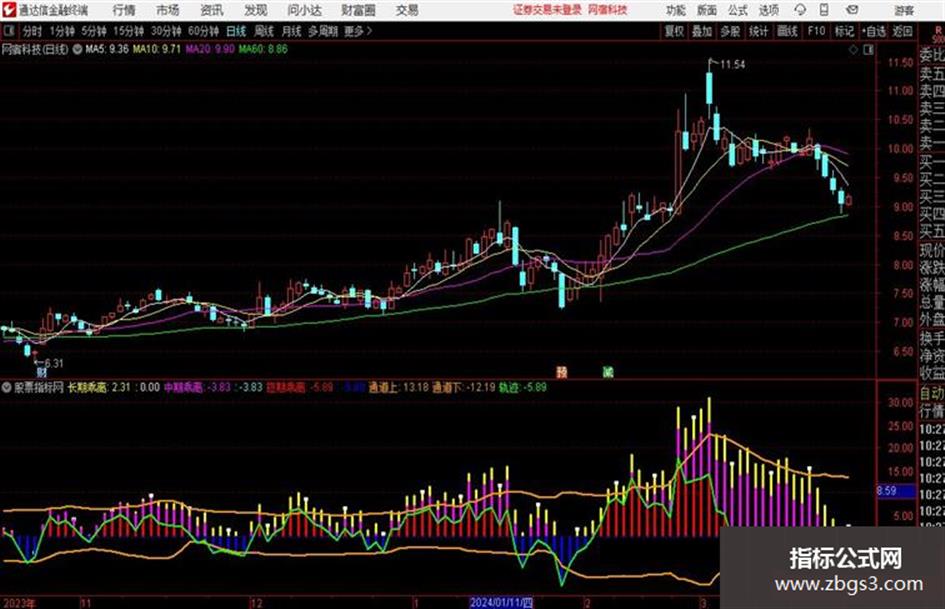Open the 交易 menu
Image resolution: width=945 pixels, height=609 pixels.
pos(407,10)
